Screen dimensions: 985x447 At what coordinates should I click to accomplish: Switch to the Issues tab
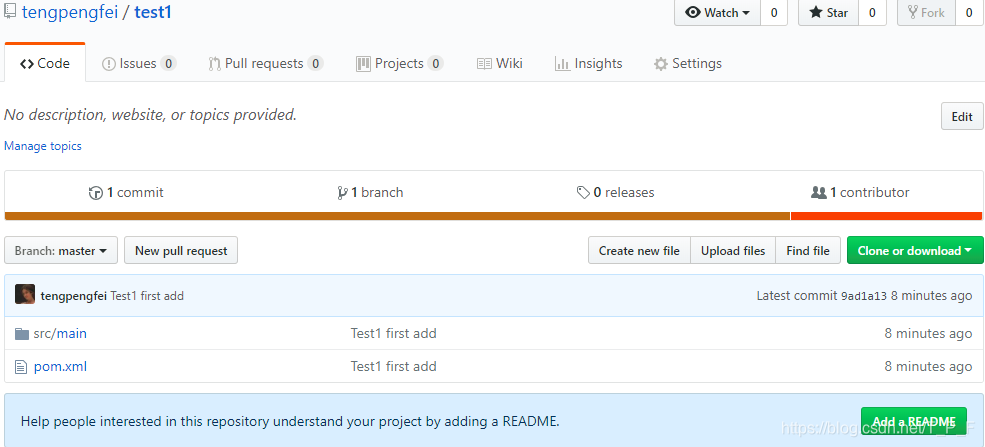click(139, 63)
